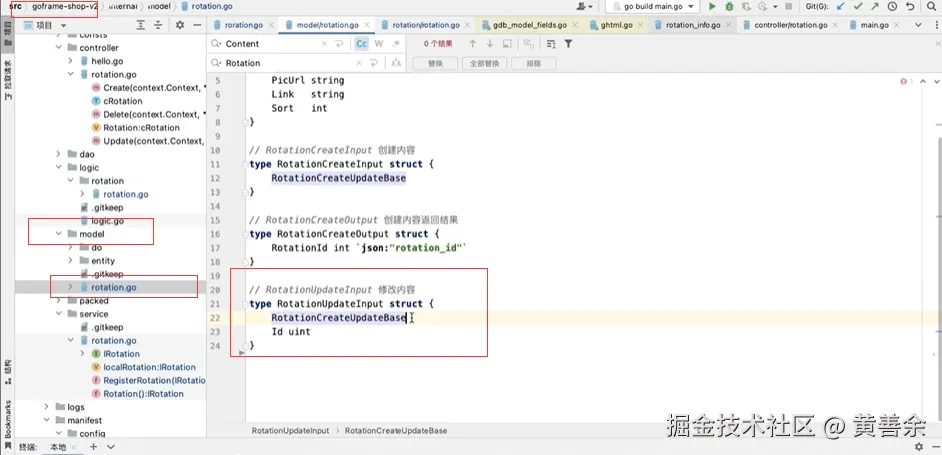Click into the Content search field
Screen dimensions: 942x455
pyautogui.click(x=271, y=44)
